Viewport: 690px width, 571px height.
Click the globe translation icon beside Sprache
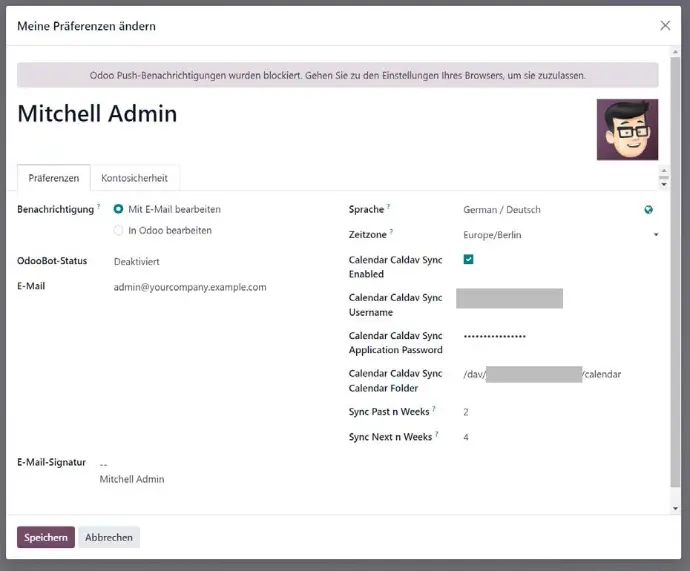(649, 210)
